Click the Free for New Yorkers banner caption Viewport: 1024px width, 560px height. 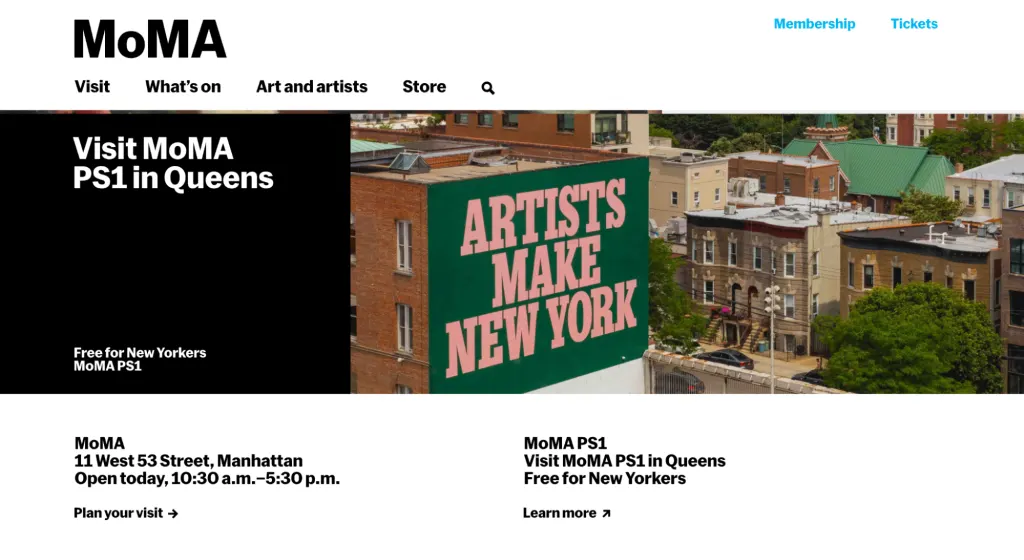(x=140, y=352)
